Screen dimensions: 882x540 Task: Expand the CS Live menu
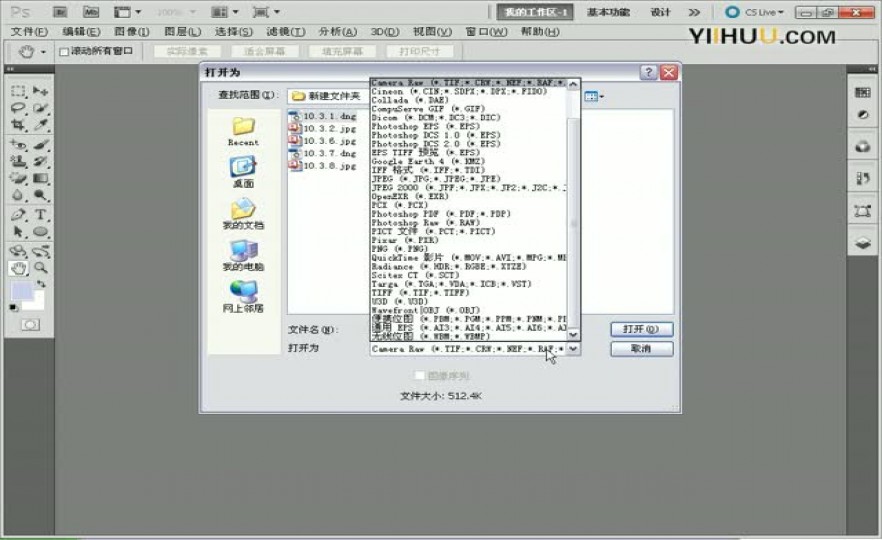click(754, 12)
